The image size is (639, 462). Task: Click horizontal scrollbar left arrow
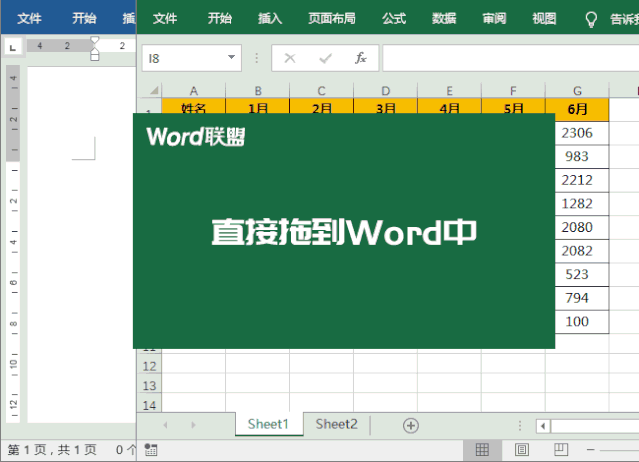pyautogui.click(x=543, y=425)
